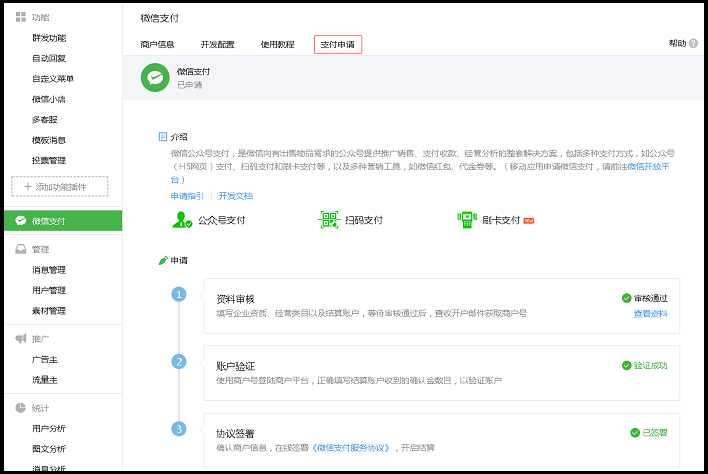Switch to the 开发配置 tab
The height and width of the screenshot is (474, 708).
(217, 44)
